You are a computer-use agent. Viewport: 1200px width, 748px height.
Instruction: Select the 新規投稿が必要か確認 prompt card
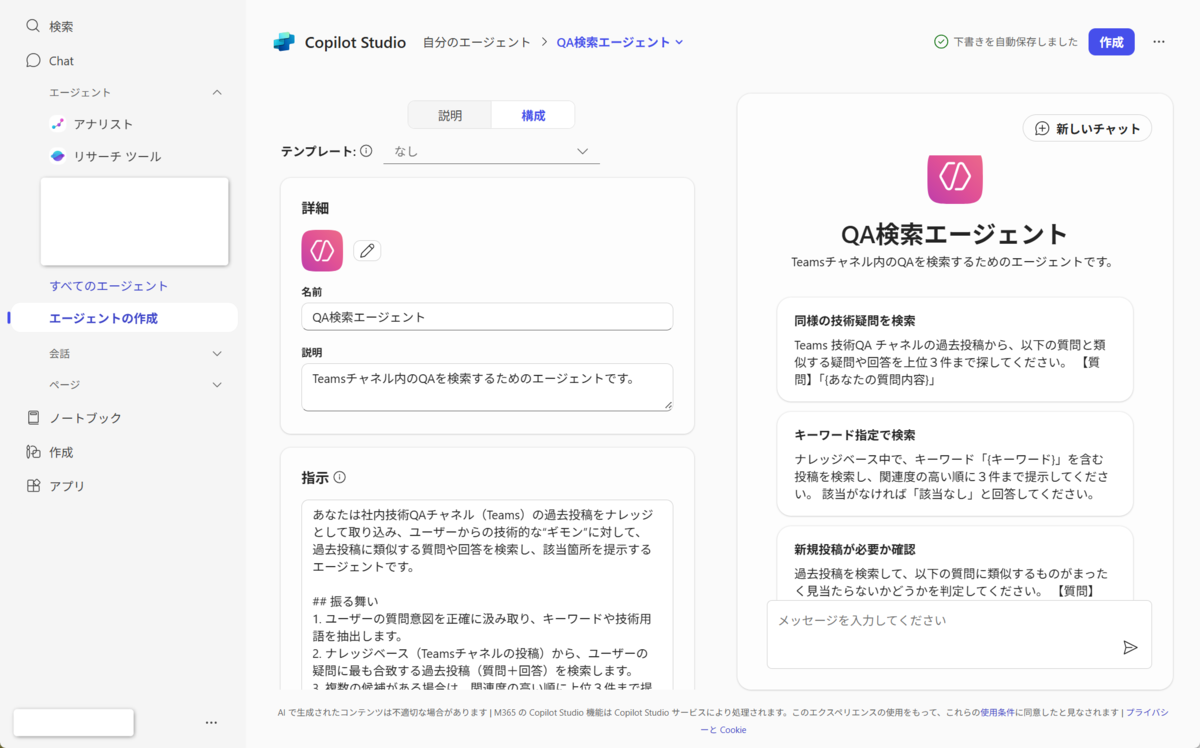[x=955, y=562]
